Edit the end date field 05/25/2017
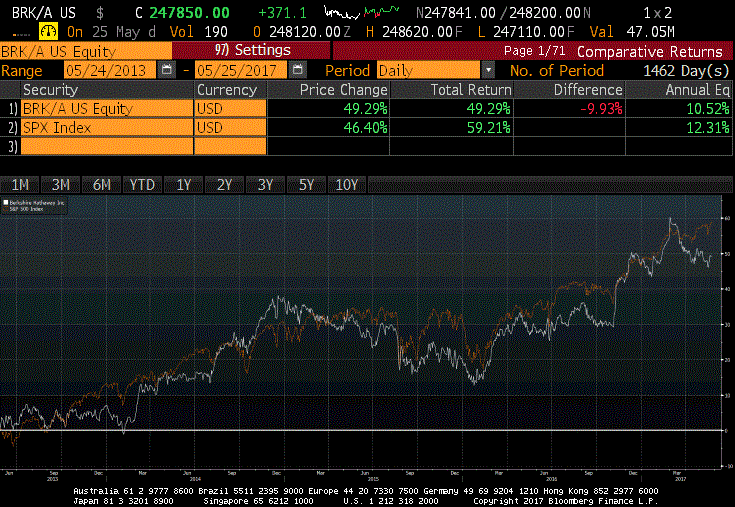Screen dimensions: 735x507 (241, 70)
